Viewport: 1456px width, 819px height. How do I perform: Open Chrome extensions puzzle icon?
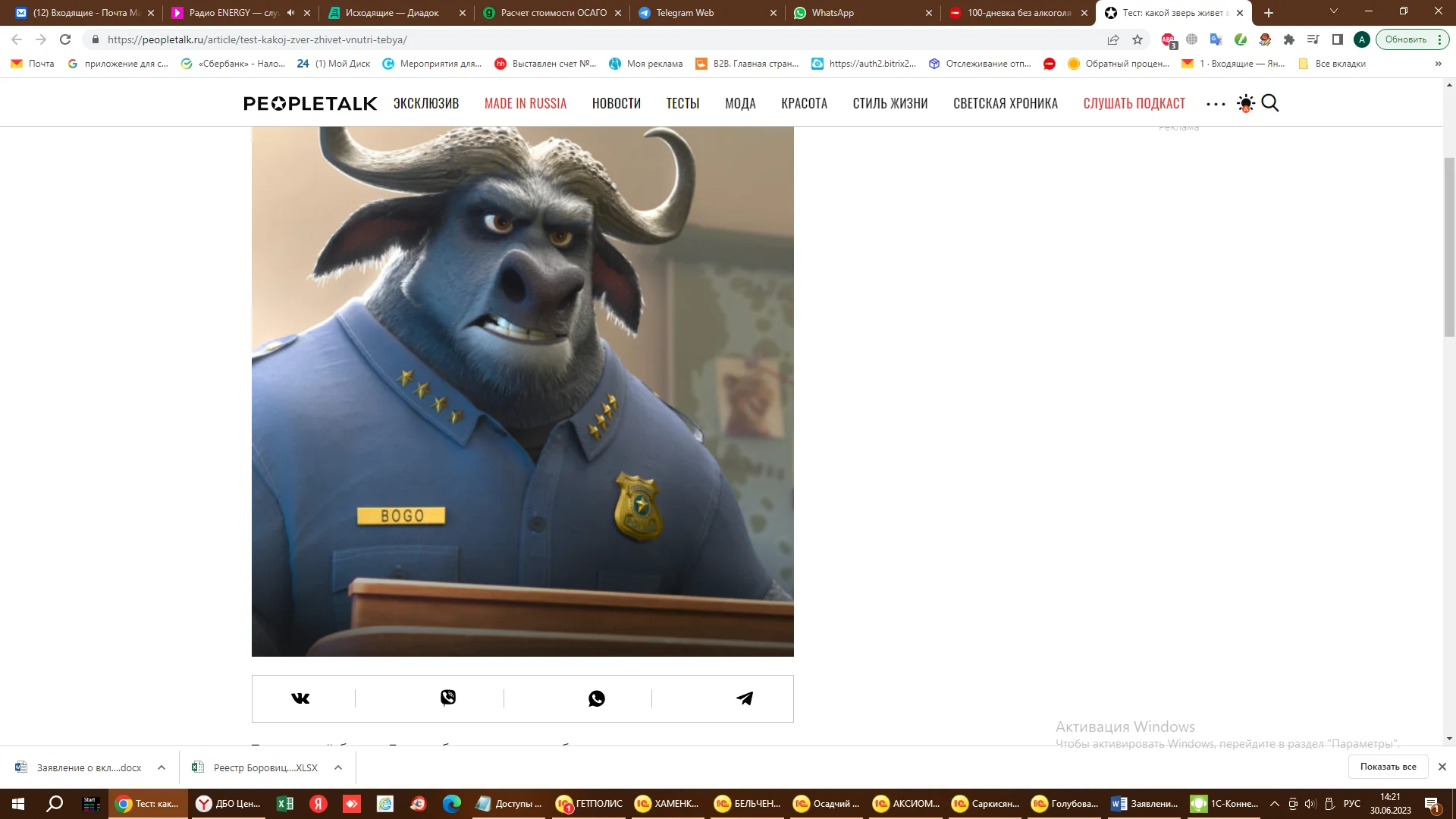coord(1289,39)
